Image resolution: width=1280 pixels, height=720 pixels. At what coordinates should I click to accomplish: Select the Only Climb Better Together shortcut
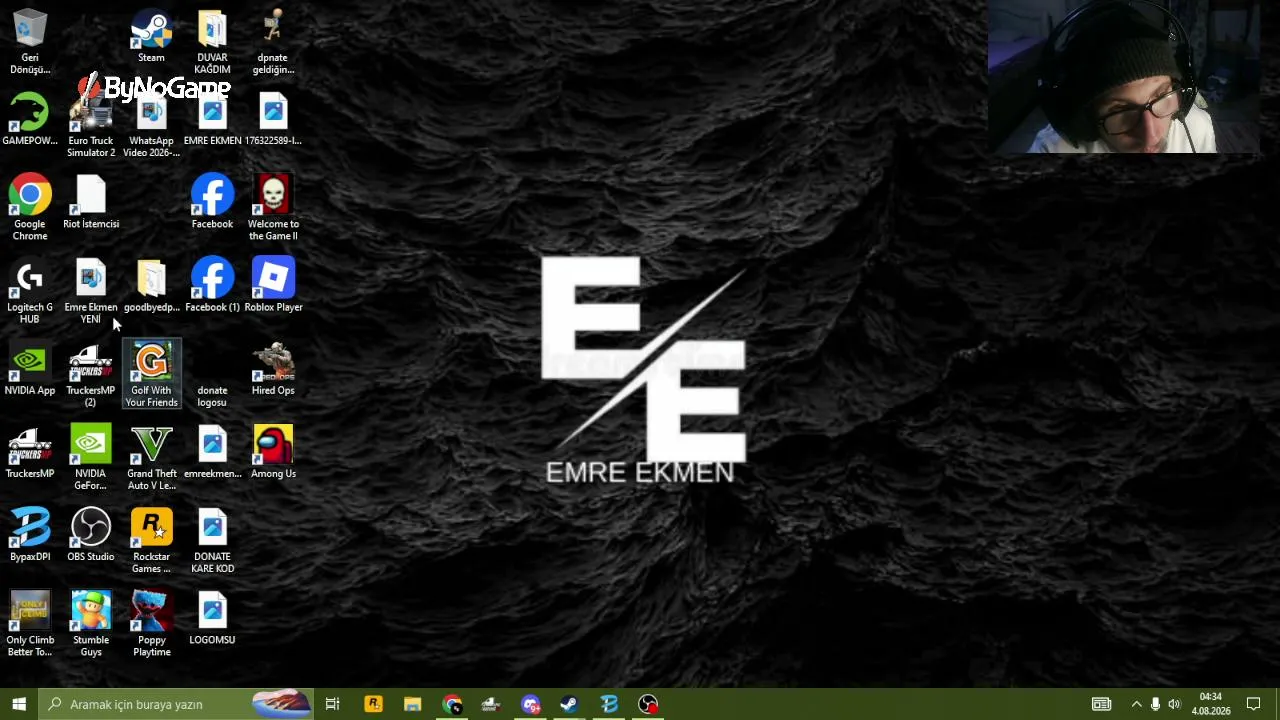coord(30,624)
